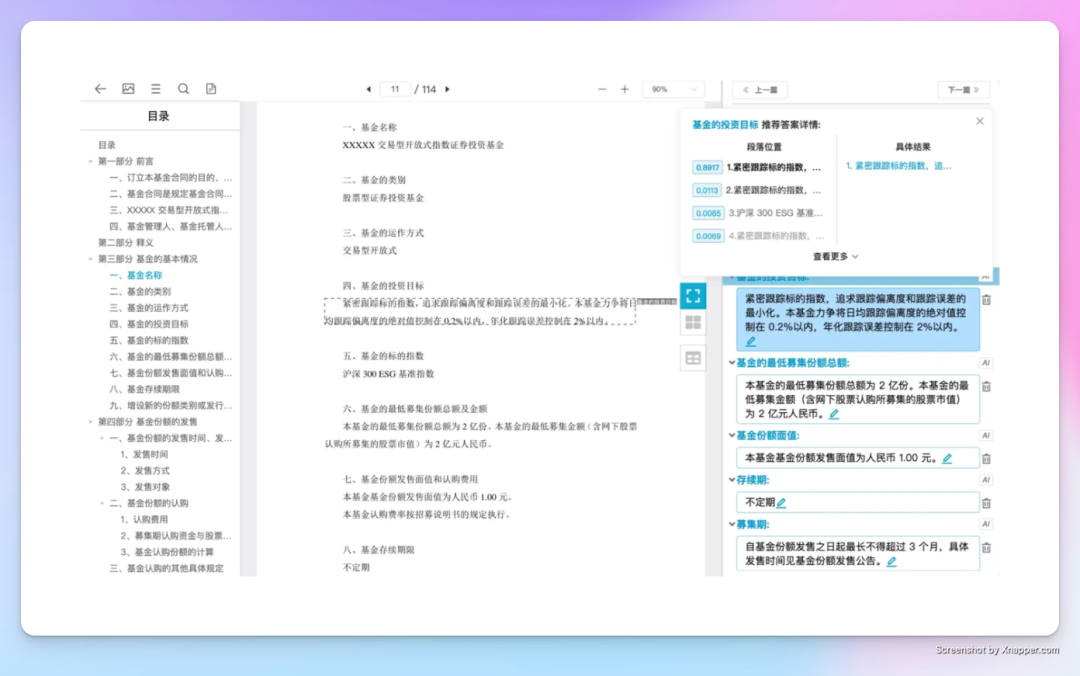Image resolution: width=1080 pixels, height=676 pixels.
Task: Select the 0.0085 沪深 300 ESG result
Action: click(757, 213)
